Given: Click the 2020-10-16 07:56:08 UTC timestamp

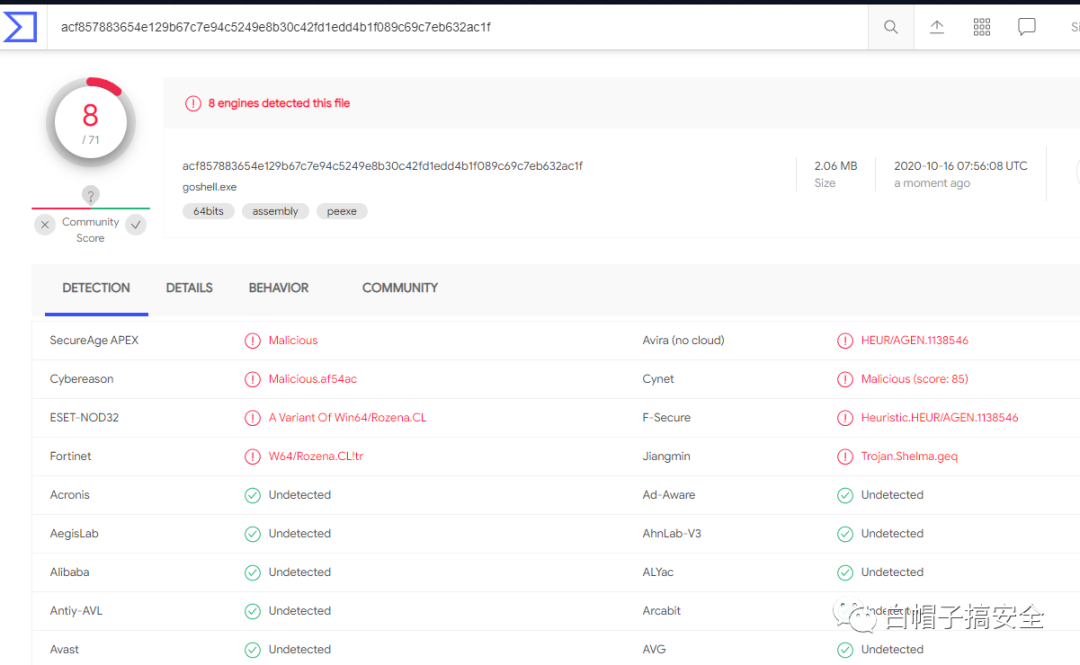Looking at the screenshot, I should (961, 166).
